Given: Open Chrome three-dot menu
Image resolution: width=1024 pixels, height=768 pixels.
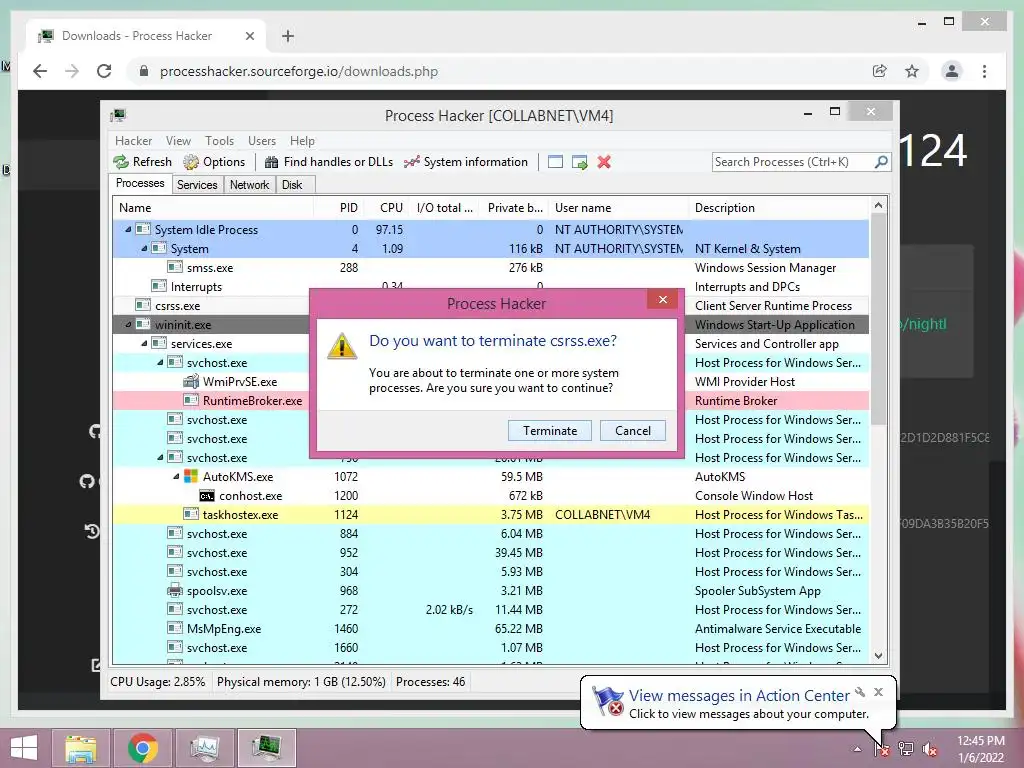Looking at the screenshot, I should point(984,71).
